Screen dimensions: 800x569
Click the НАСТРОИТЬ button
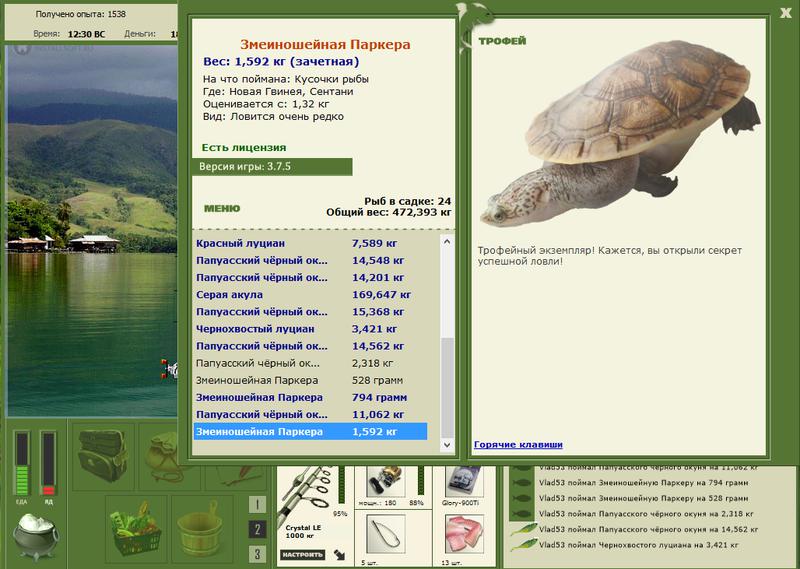point(303,554)
